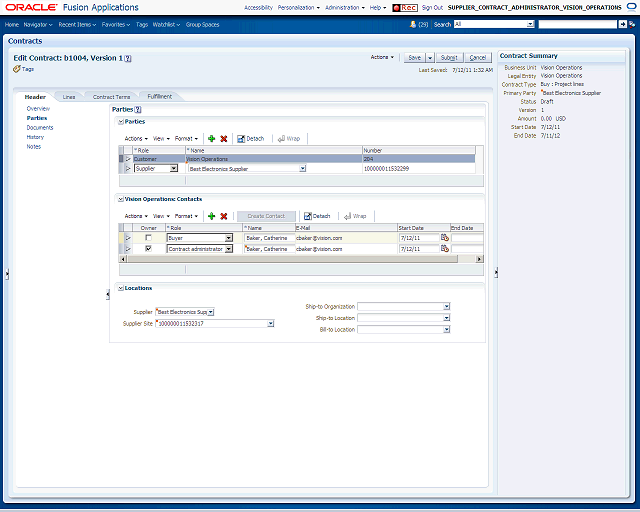
Task: Switch to the Contract Terms tab
Action: pyautogui.click(x=111, y=97)
